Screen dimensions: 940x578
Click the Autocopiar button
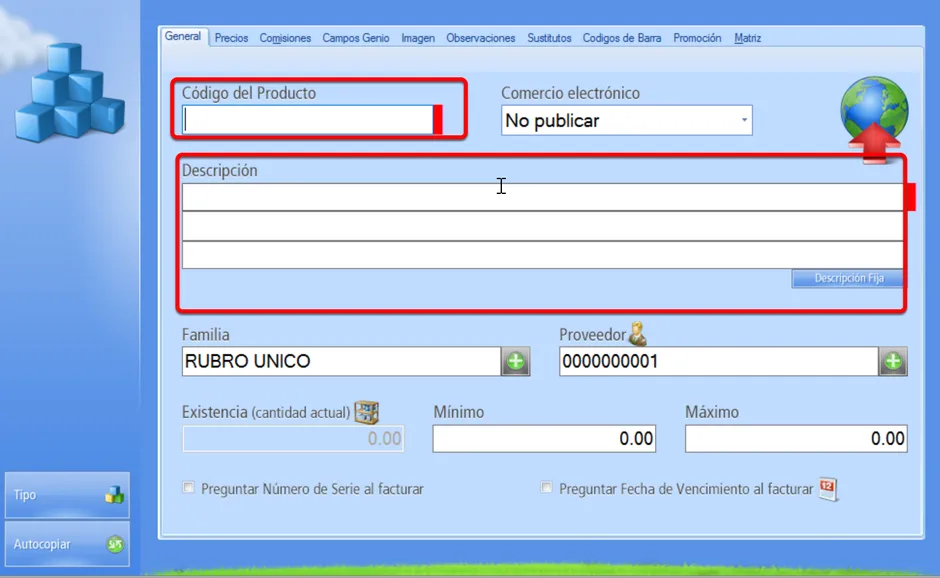point(67,544)
